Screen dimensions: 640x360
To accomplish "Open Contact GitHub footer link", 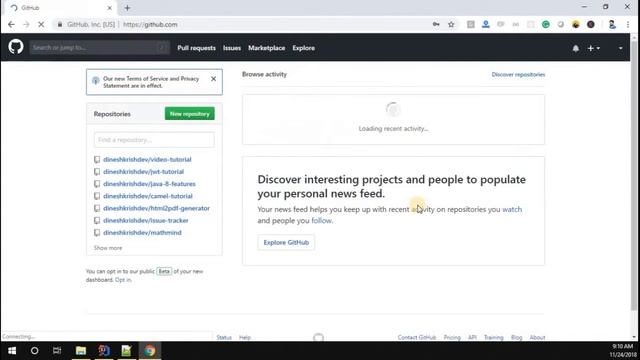I will [417, 337].
